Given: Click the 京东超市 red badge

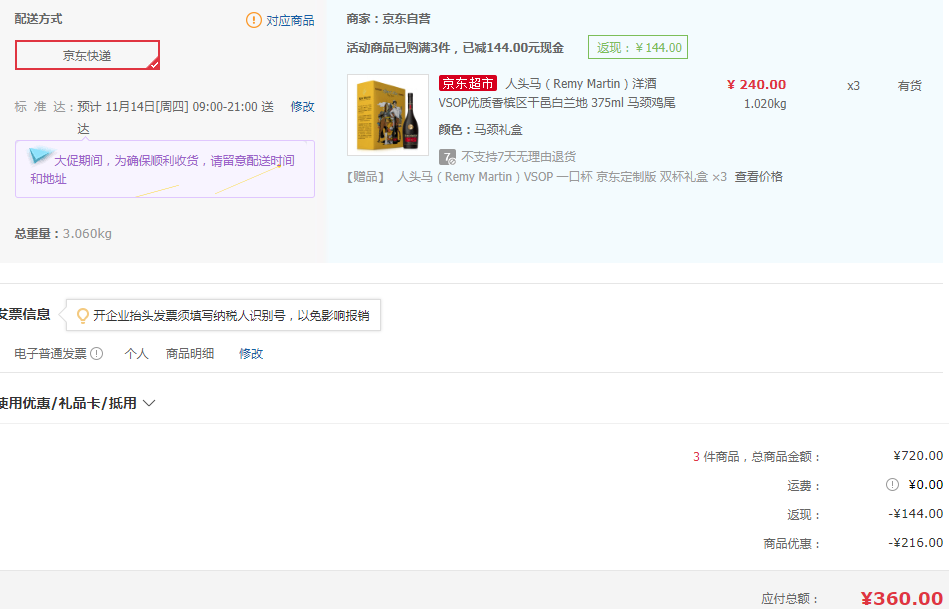Looking at the screenshot, I should [x=468, y=84].
